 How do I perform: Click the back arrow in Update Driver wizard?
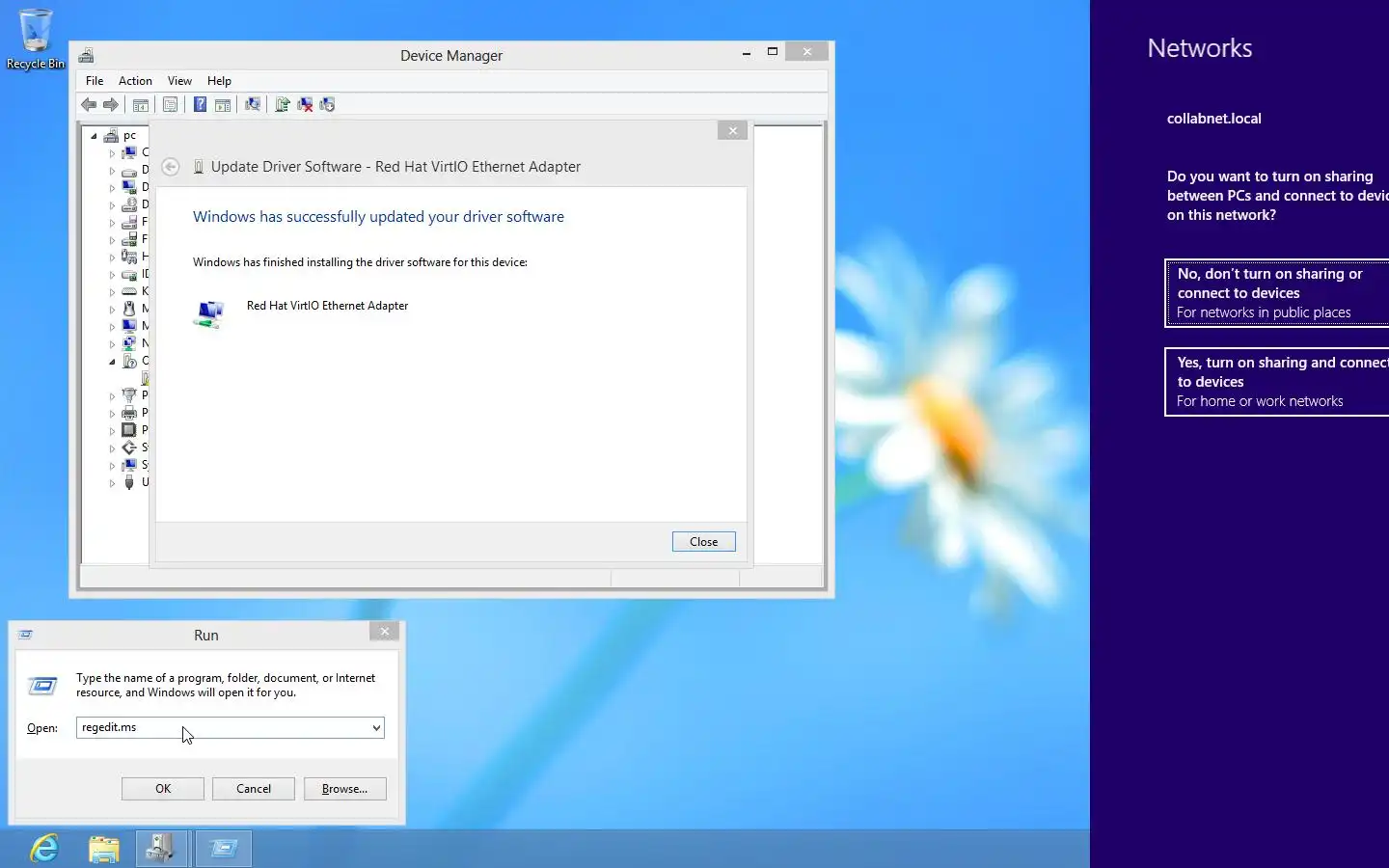pyautogui.click(x=171, y=167)
